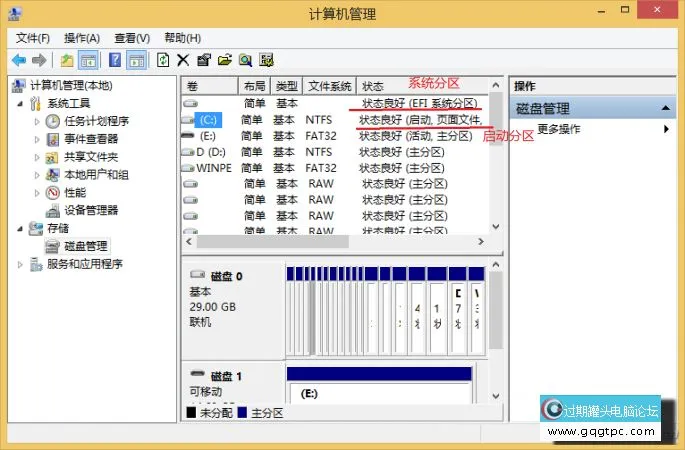This screenshot has height=450, width=685.
Task: Open the 文件(F) menu
Action: coord(33,38)
